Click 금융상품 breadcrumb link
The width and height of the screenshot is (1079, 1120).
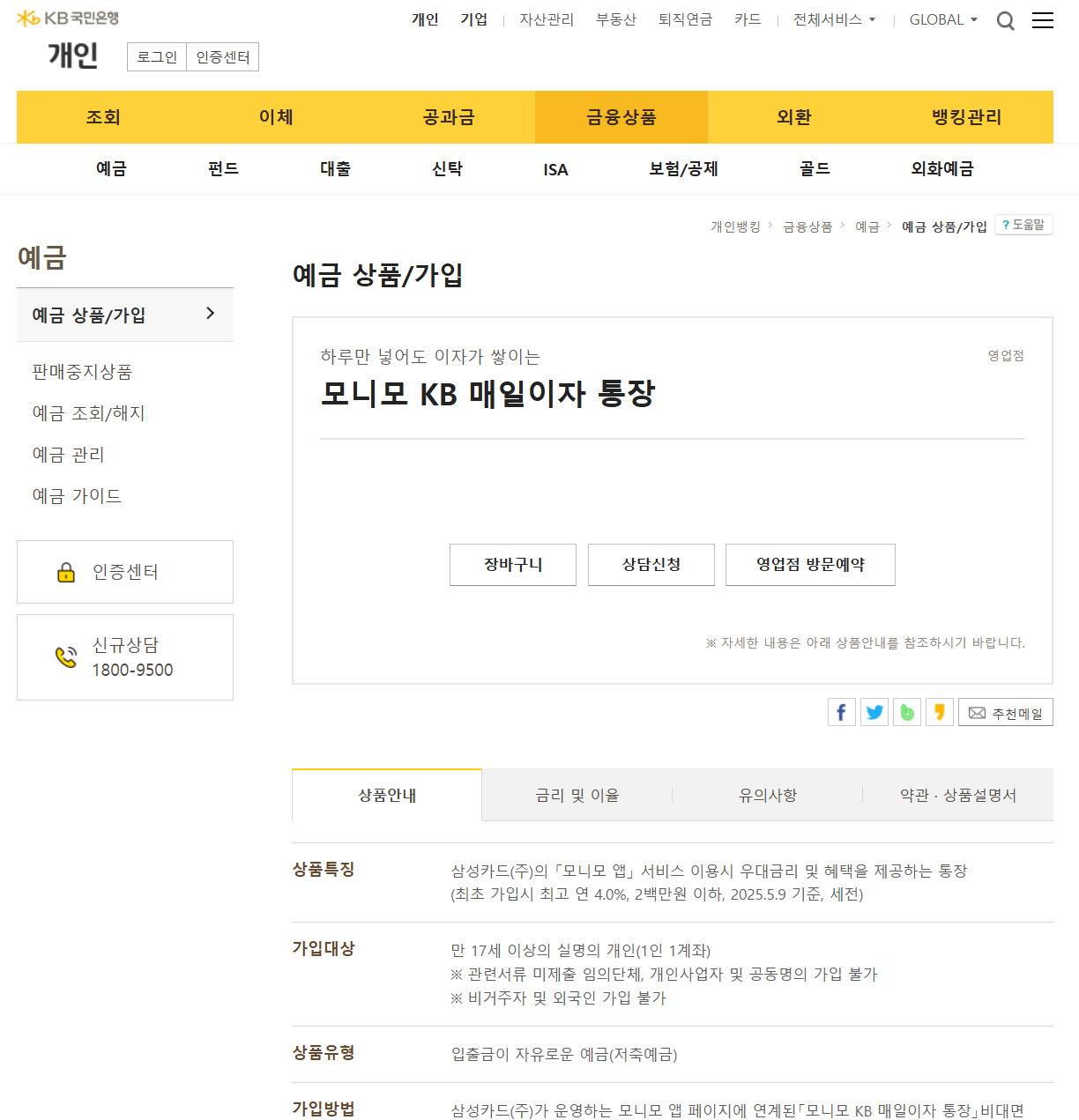coord(807,226)
